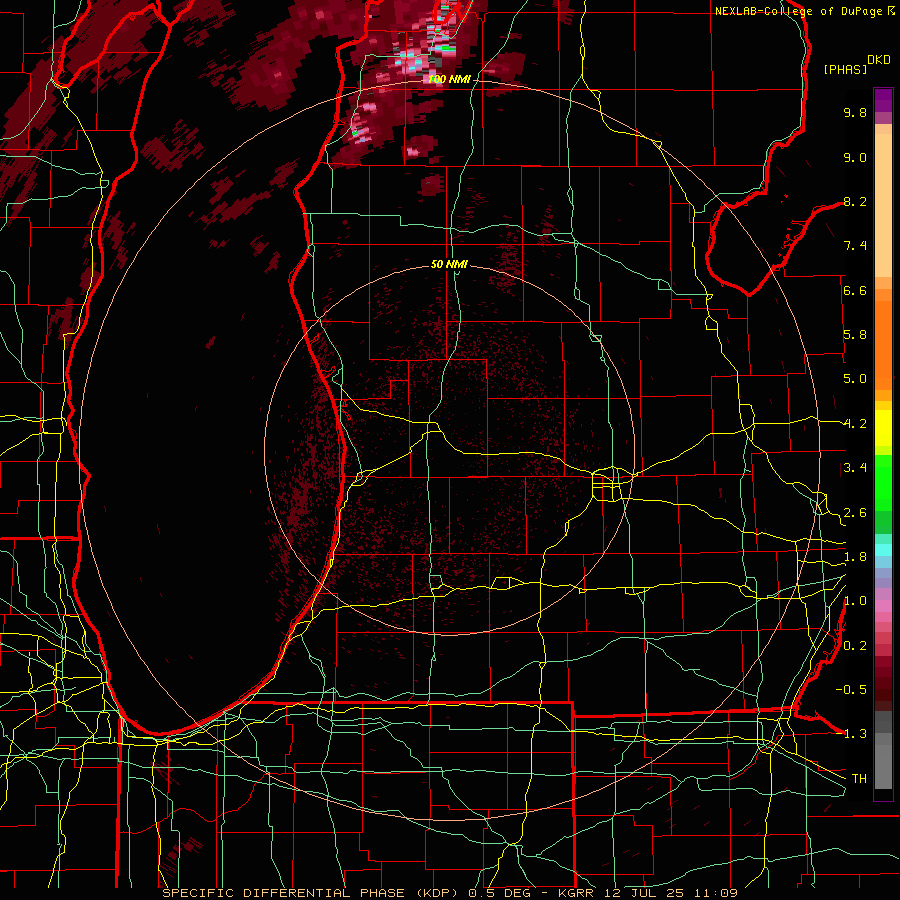The image size is (900, 900).
Task: Click the Specific Differential Phase KGRR caption
Action: [449, 893]
